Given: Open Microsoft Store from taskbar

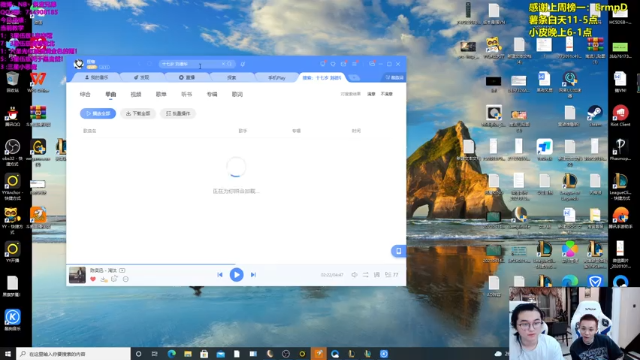Looking at the screenshot, I should [x=204, y=354].
